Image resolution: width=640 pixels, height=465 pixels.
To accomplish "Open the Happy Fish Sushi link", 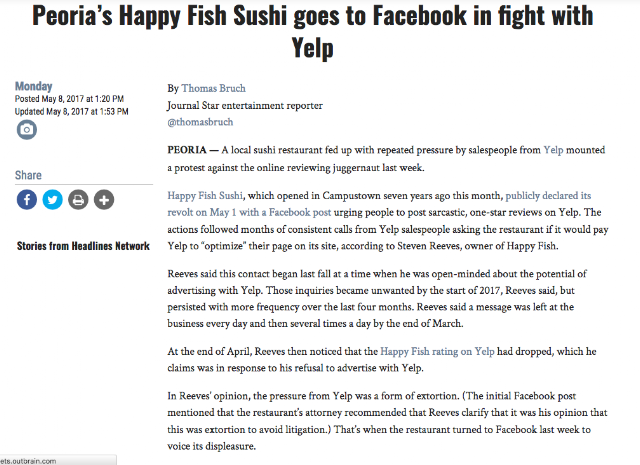I will [205, 196].
